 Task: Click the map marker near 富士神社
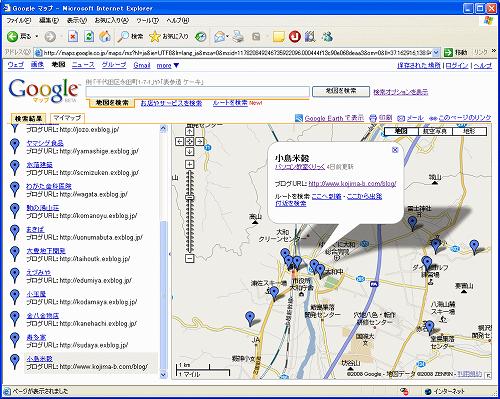[413, 223]
